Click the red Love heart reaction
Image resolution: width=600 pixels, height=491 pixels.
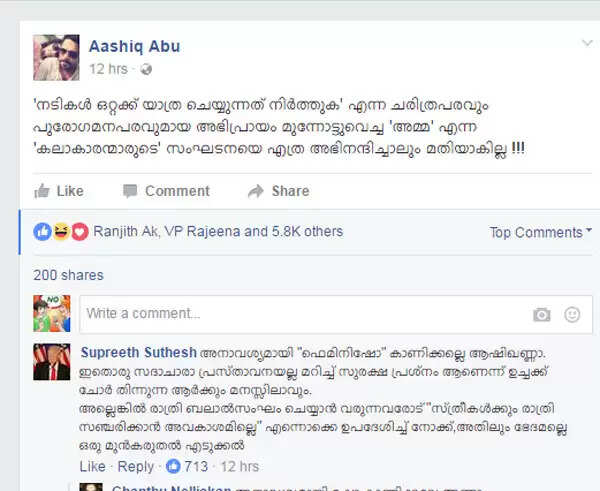tap(80, 232)
